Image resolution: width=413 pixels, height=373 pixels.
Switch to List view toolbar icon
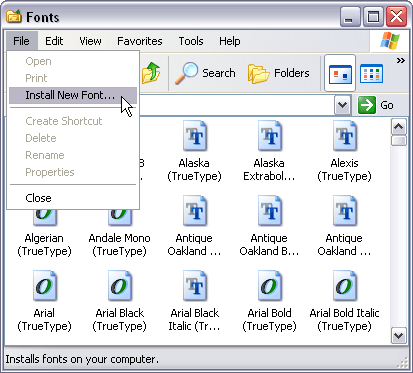(372, 73)
